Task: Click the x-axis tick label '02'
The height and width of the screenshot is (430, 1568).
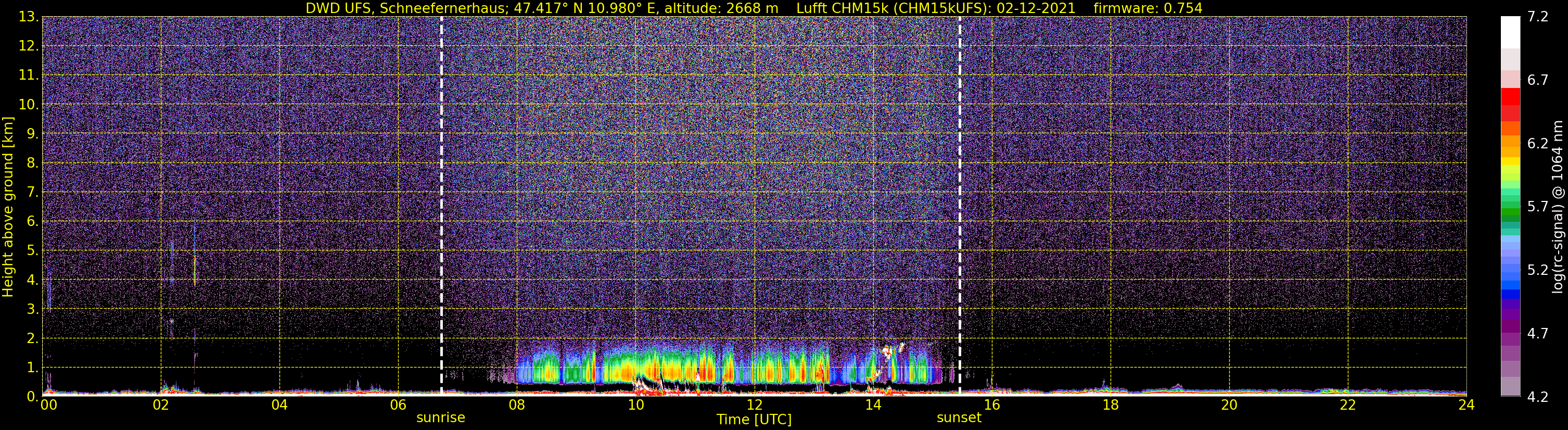Action: tap(161, 405)
